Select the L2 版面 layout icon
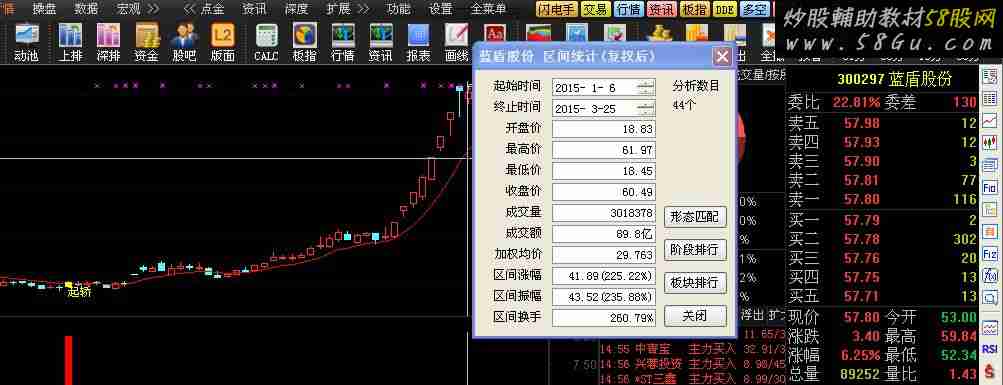Viewport: 1003px width, 385px height. pyautogui.click(x=222, y=42)
